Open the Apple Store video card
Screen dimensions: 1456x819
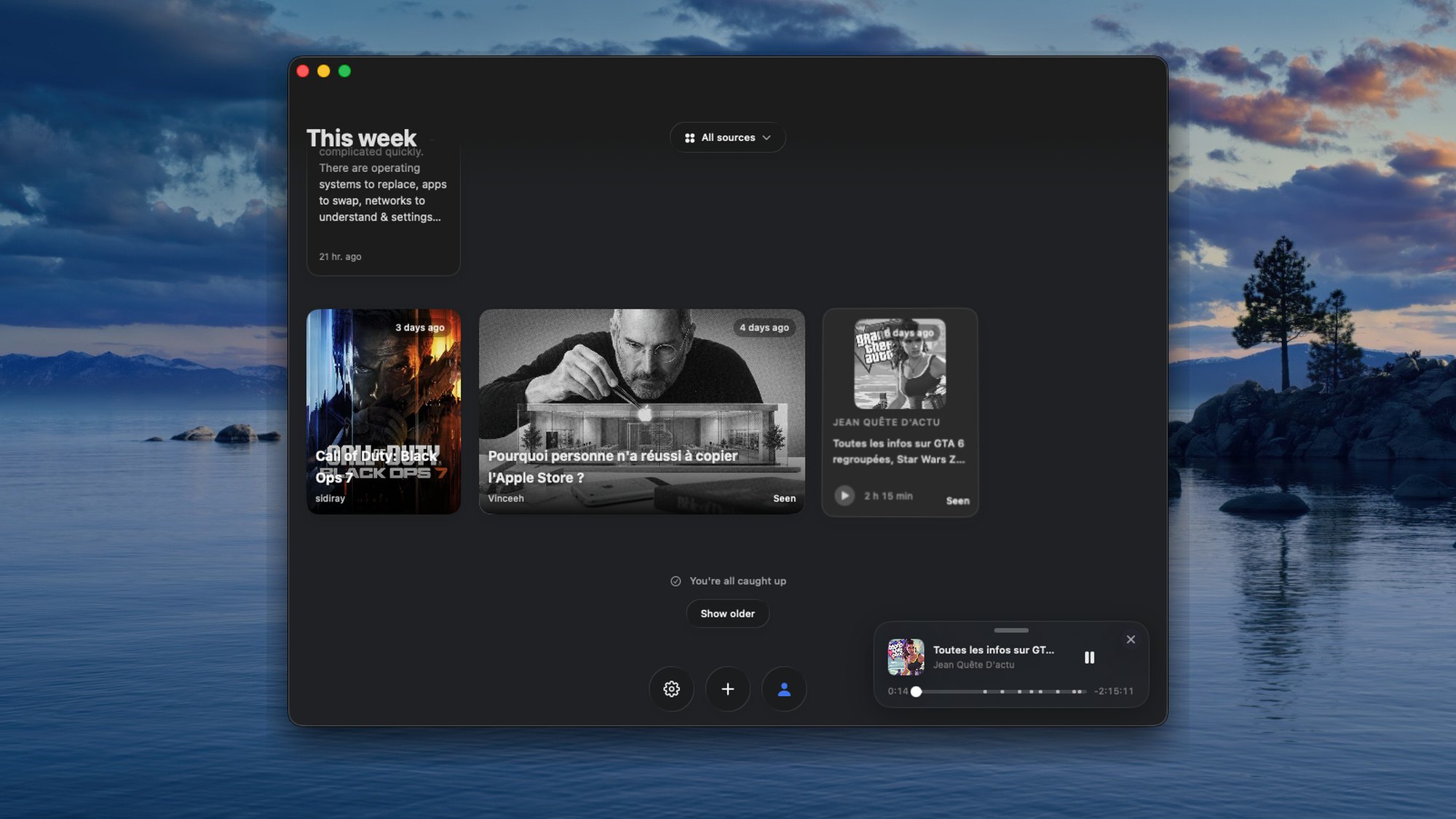pyautogui.click(x=642, y=411)
